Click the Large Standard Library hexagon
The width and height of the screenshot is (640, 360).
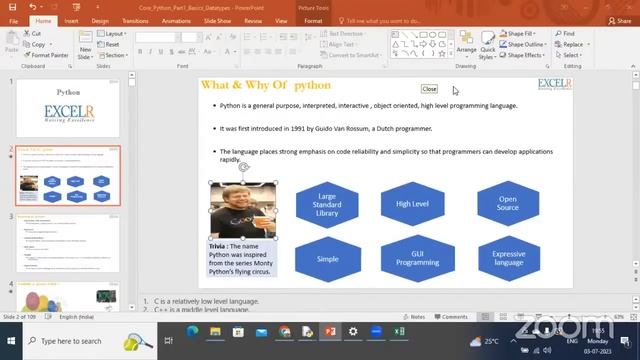coord(327,204)
